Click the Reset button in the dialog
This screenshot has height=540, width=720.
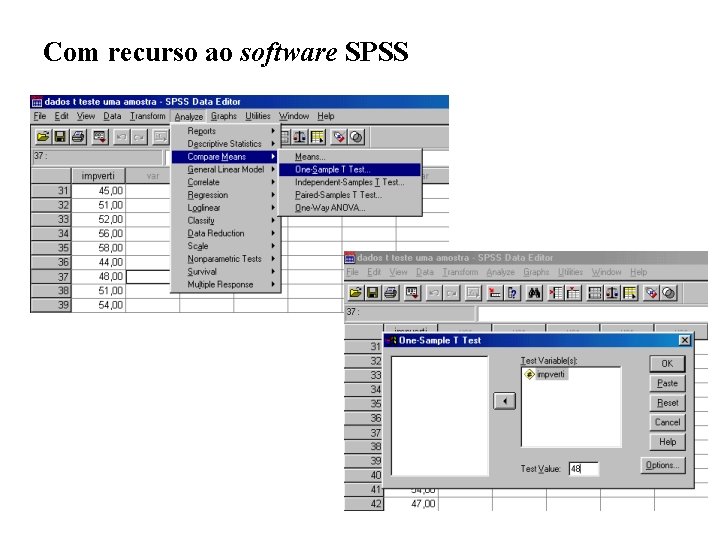point(667,403)
